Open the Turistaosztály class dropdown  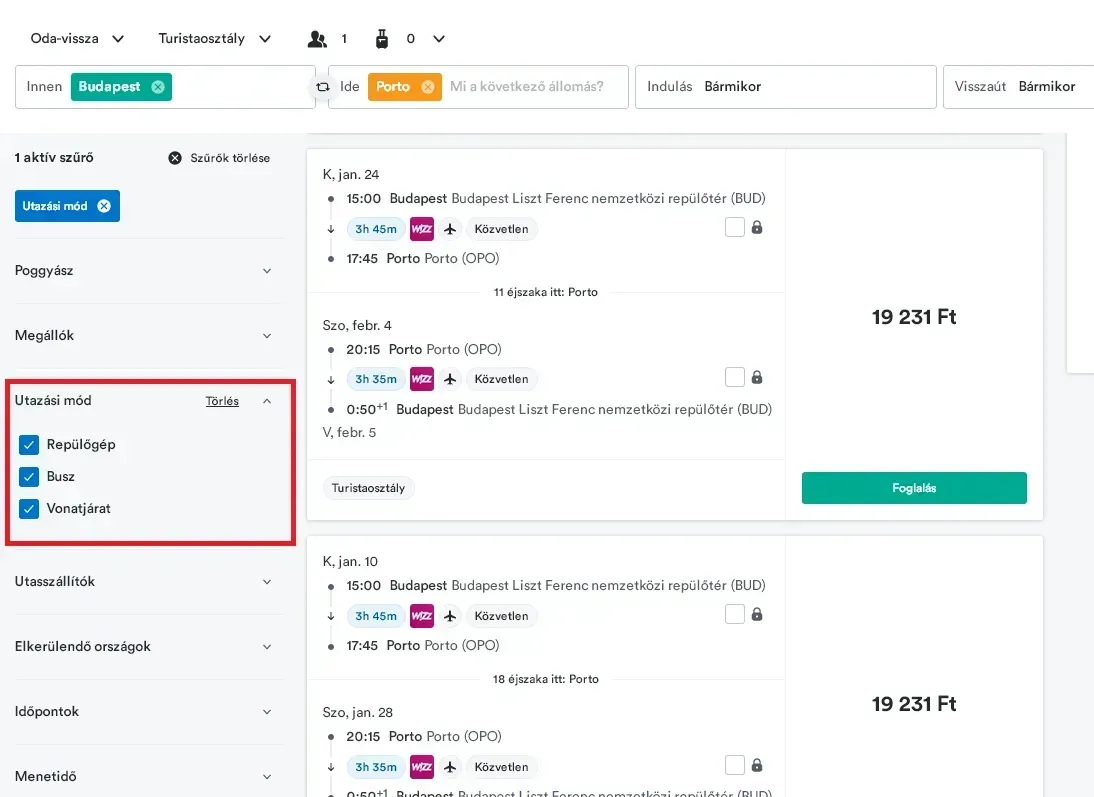[214, 38]
